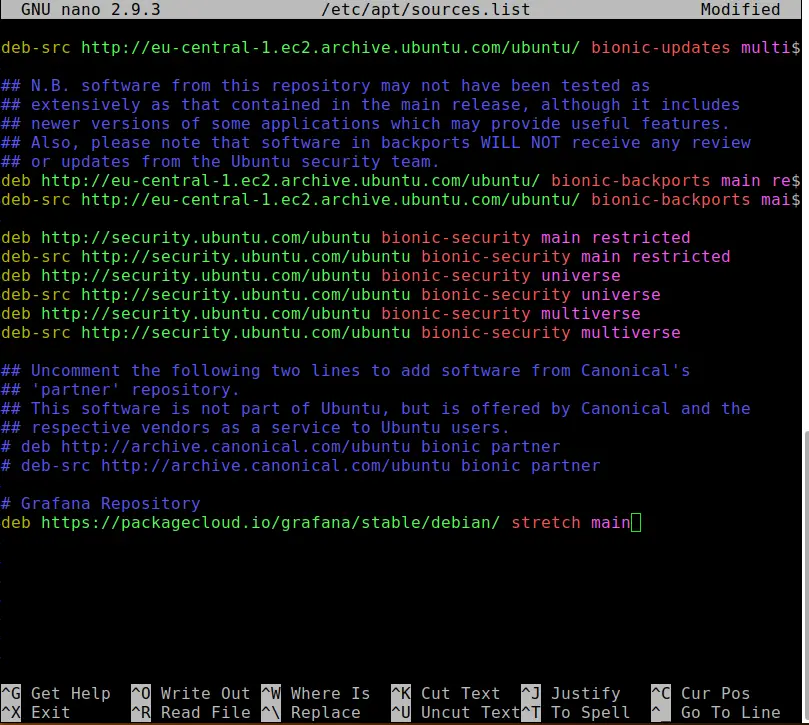Click the To Spell shortcut label

[590, 712]
